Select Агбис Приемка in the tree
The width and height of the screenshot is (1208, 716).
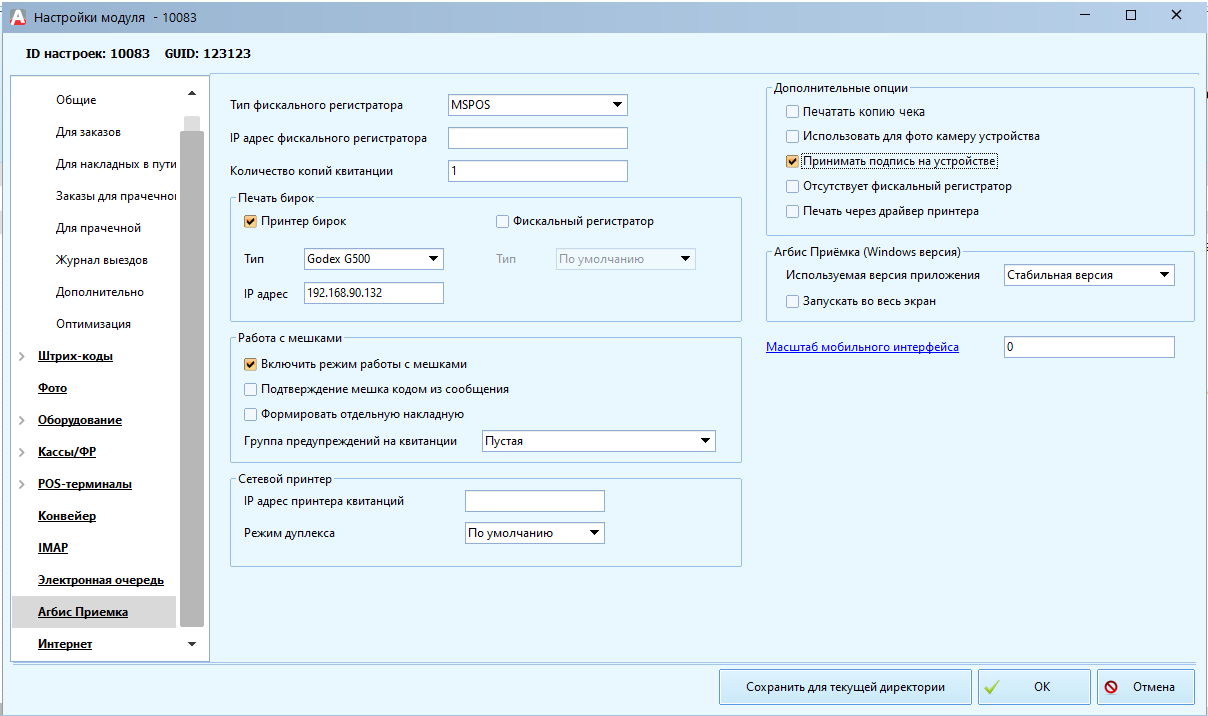83,612
